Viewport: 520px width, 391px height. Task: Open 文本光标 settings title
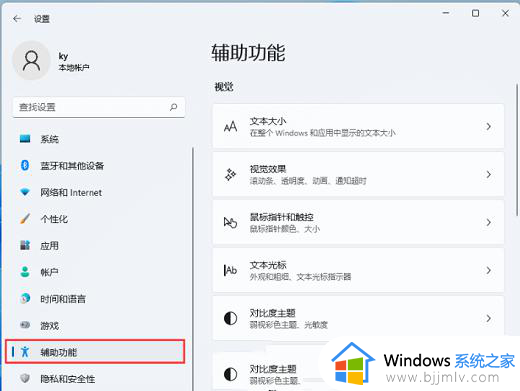click(268, 265)
